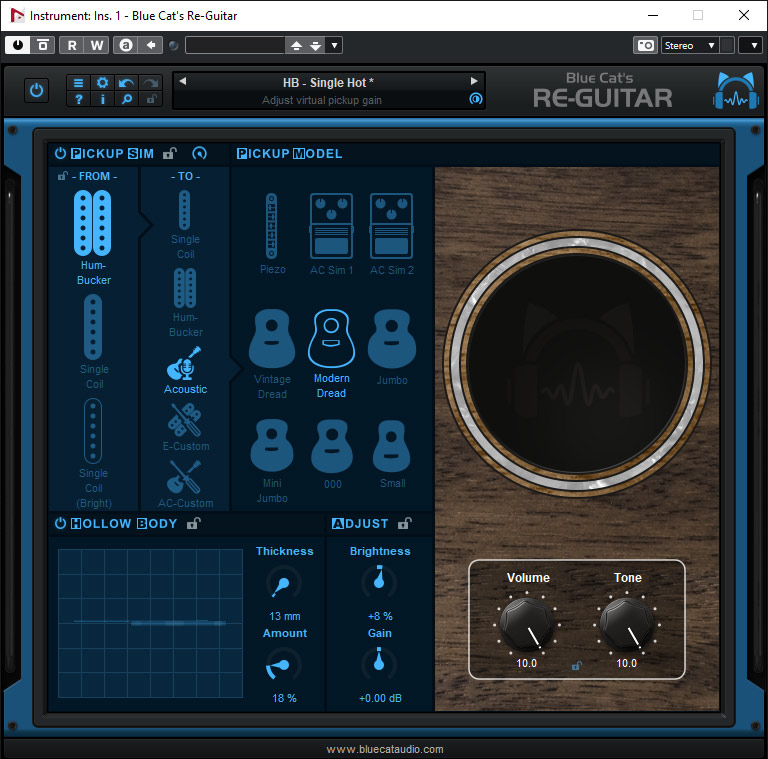Viewport: 768px width, 759px height.
Task: Open the www.bluecataudio.com link
Action: pyautogui.click(x=384, y=749)
